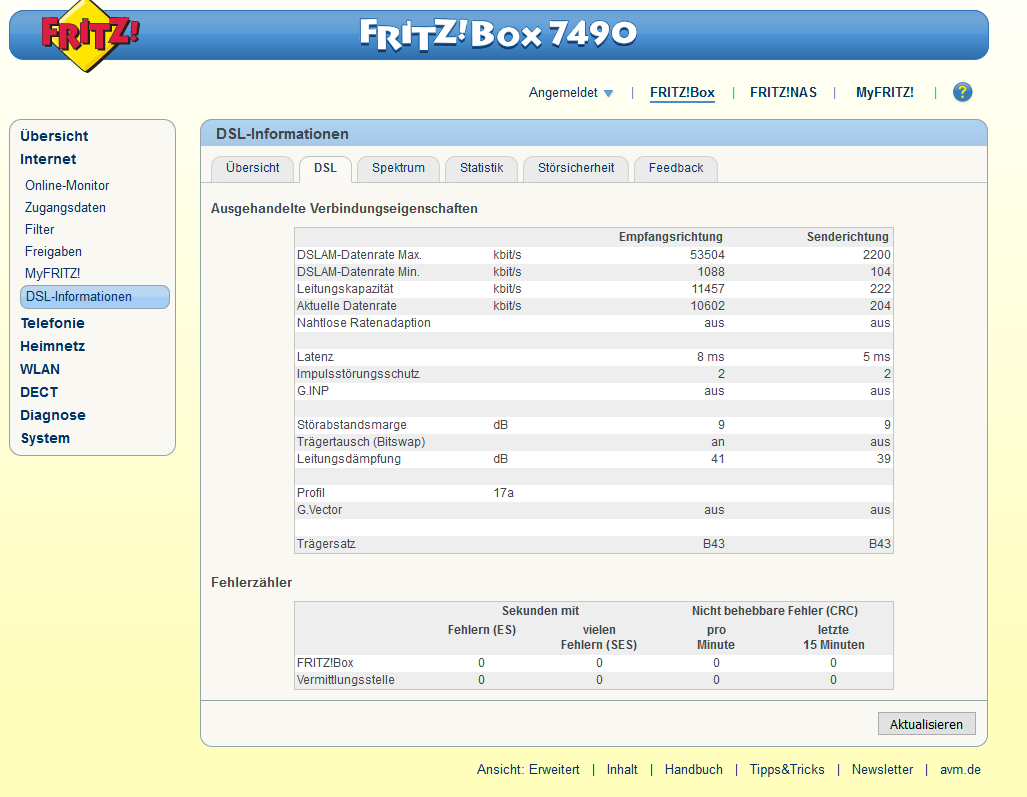Click the G.Vector row label
The width and height of the screenshot is (1027, 797).
[319, 510]
